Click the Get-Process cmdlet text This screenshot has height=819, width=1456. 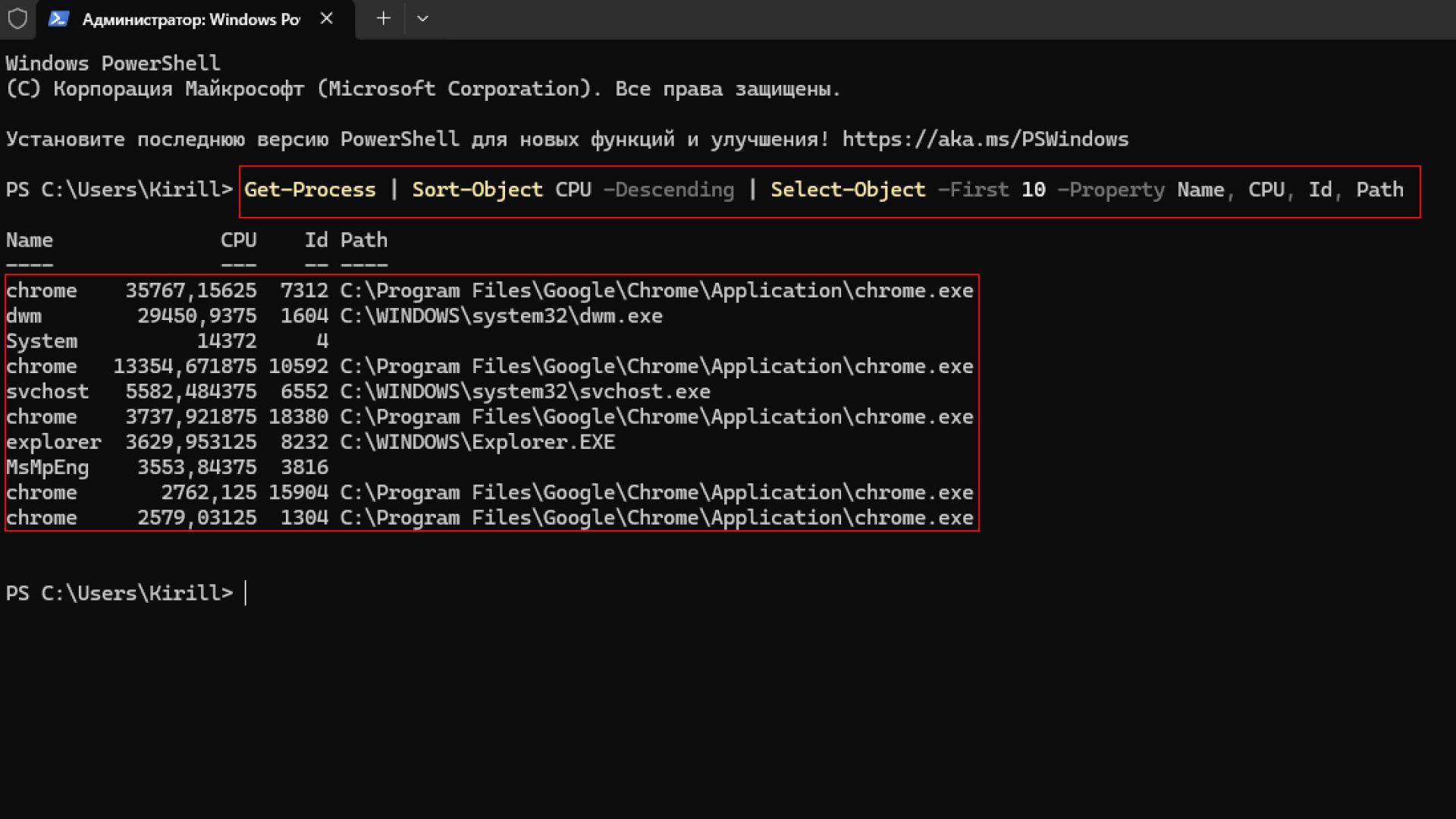tap(310, 190)
